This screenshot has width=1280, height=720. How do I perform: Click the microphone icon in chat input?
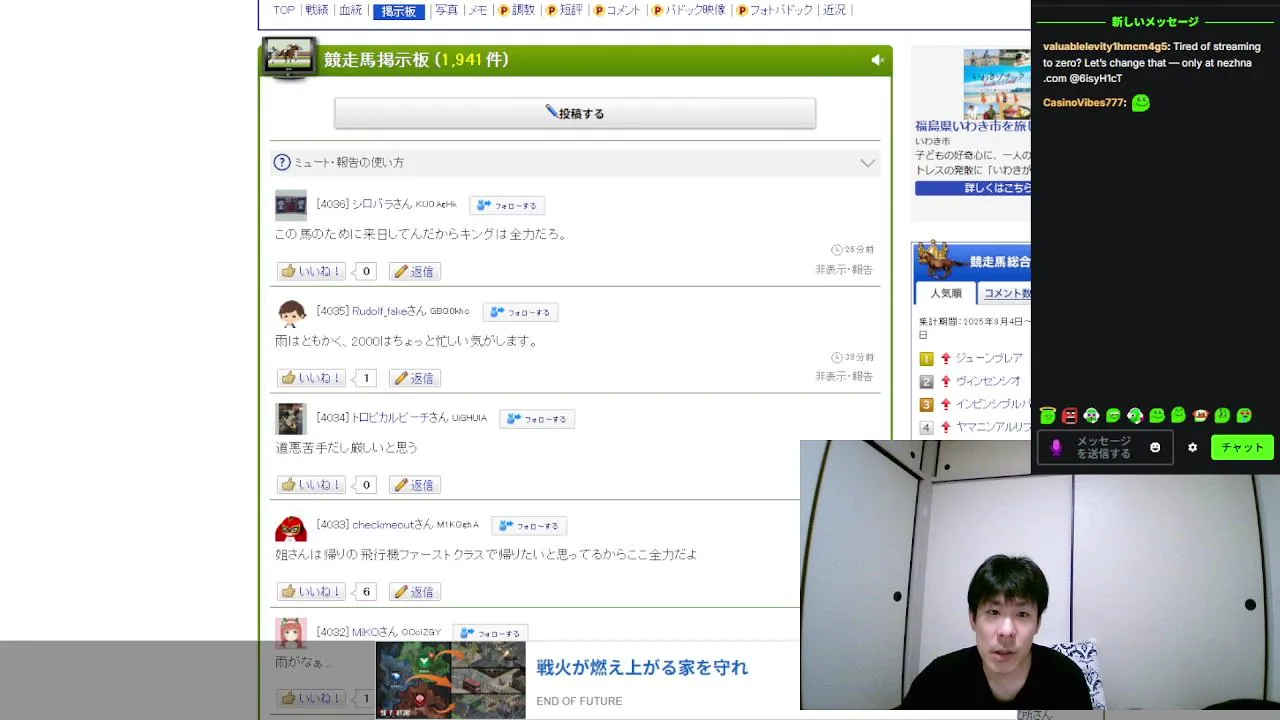pyautogui.click(x=1056, y=447)
